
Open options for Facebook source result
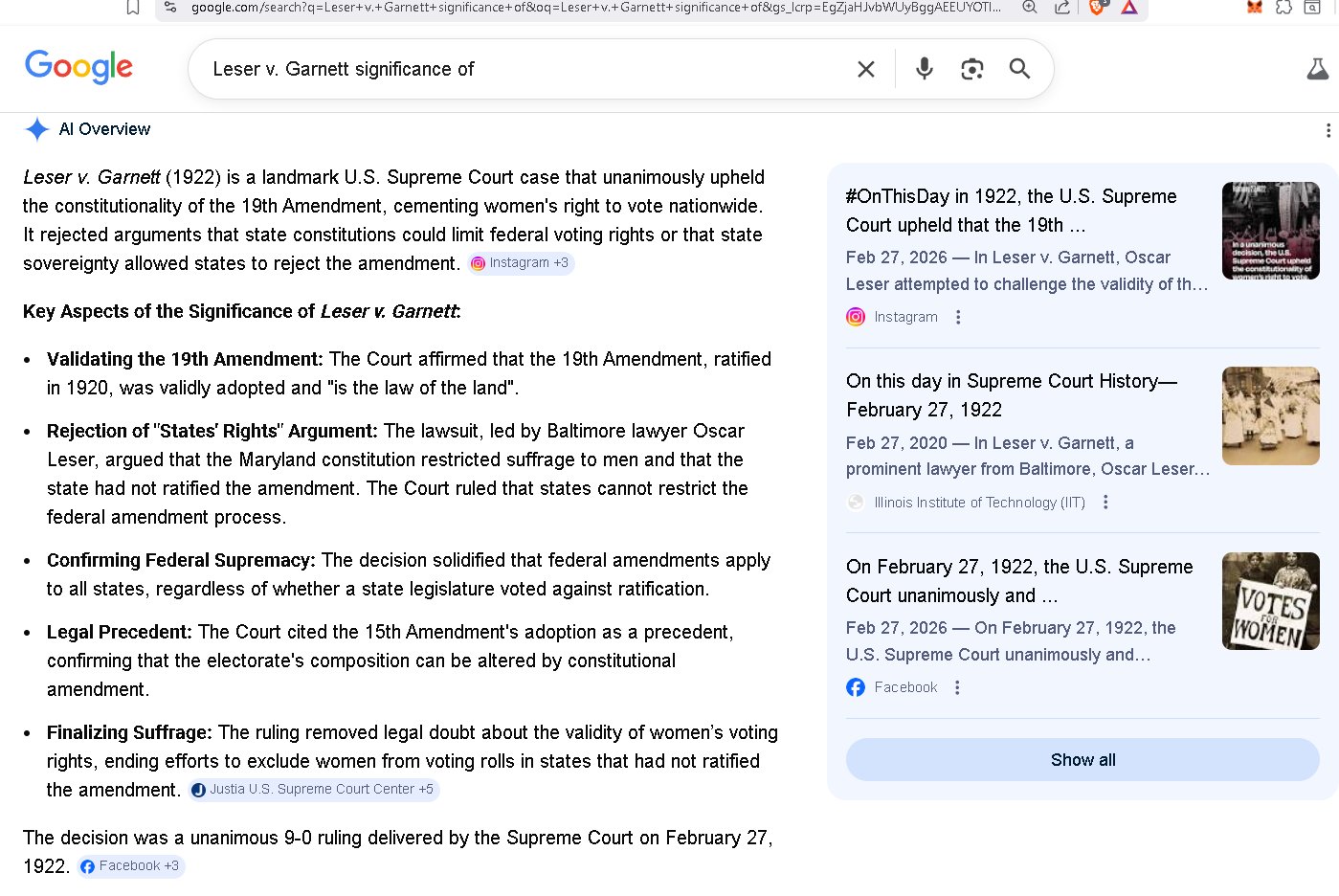957,687
